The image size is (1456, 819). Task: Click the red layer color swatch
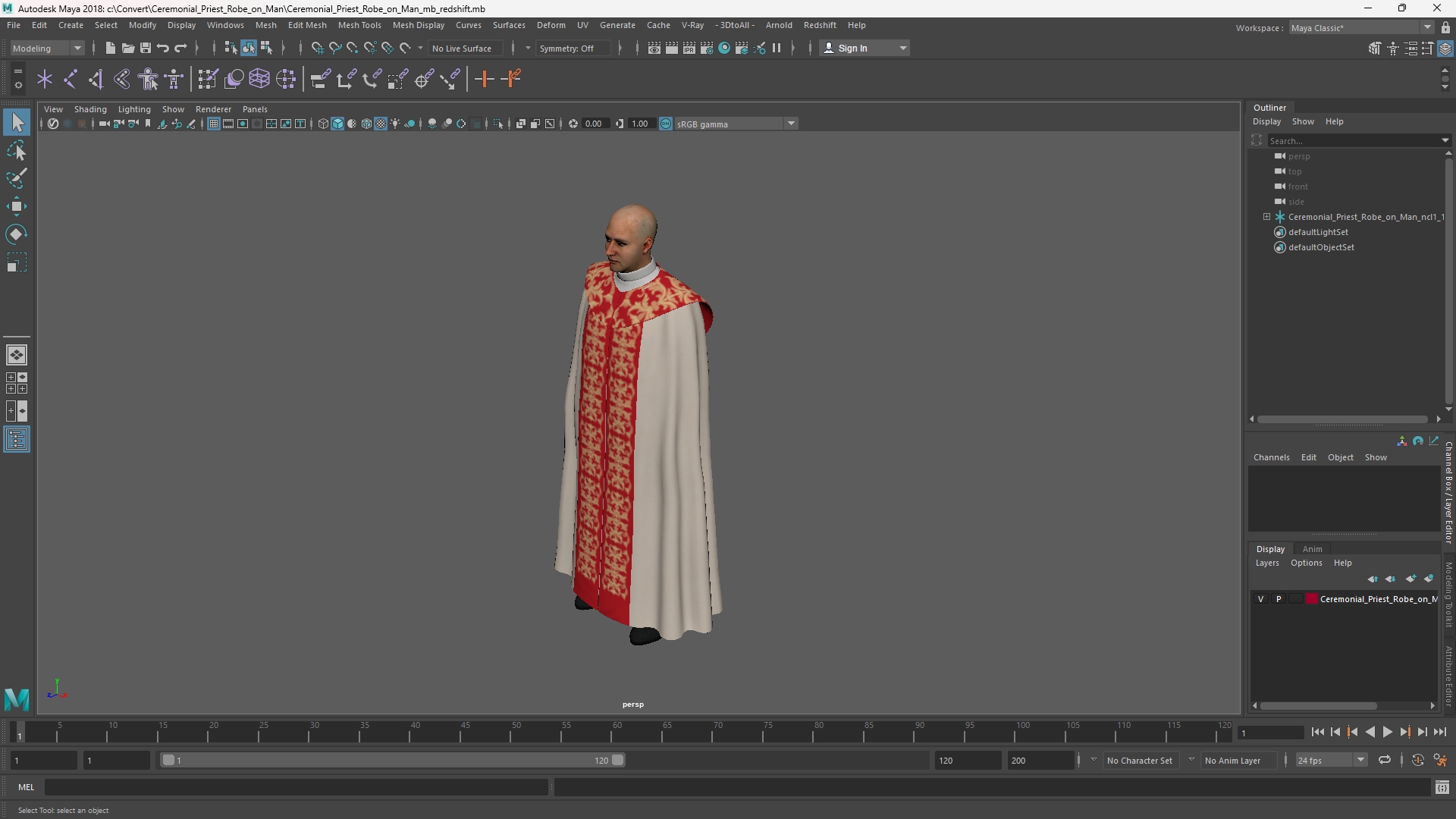(x=1311, y=599)
